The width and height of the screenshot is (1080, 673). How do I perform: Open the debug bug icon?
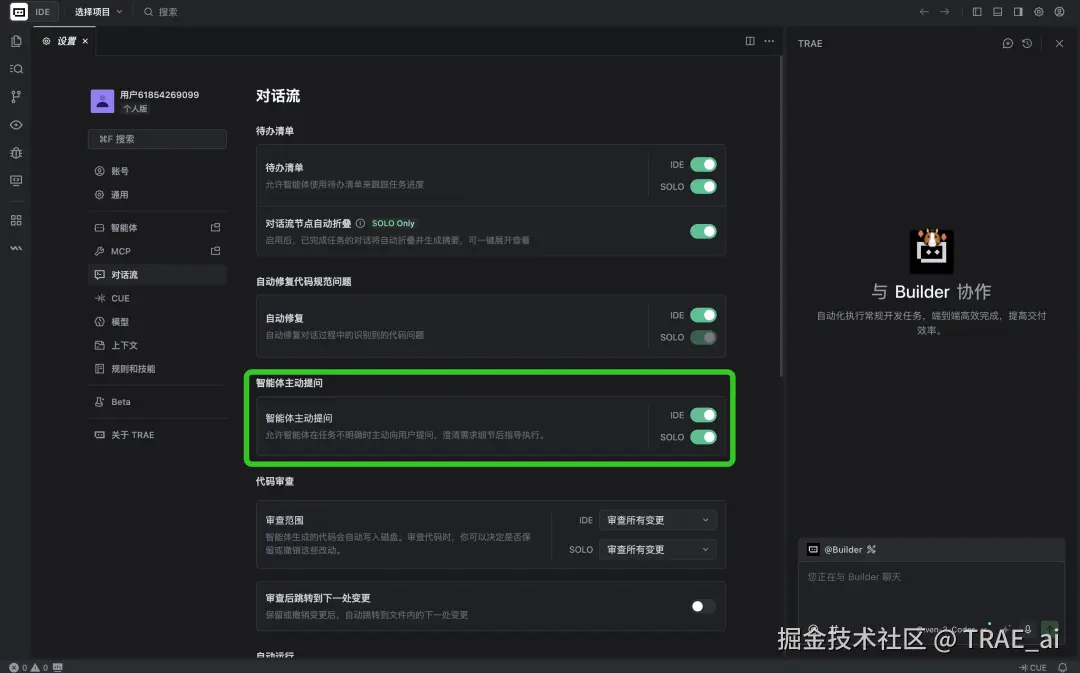[x=16, y=153]
